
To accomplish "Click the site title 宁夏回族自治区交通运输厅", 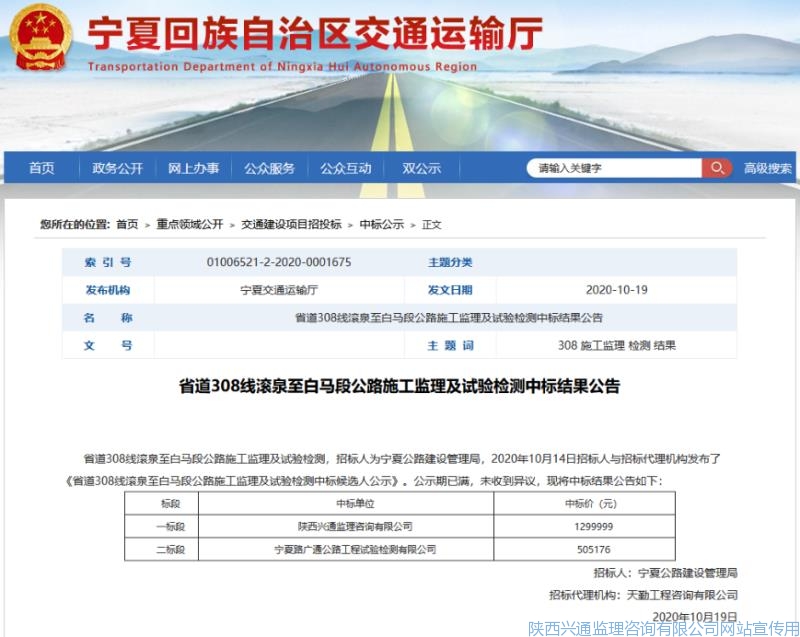I will tap(315, 33).
